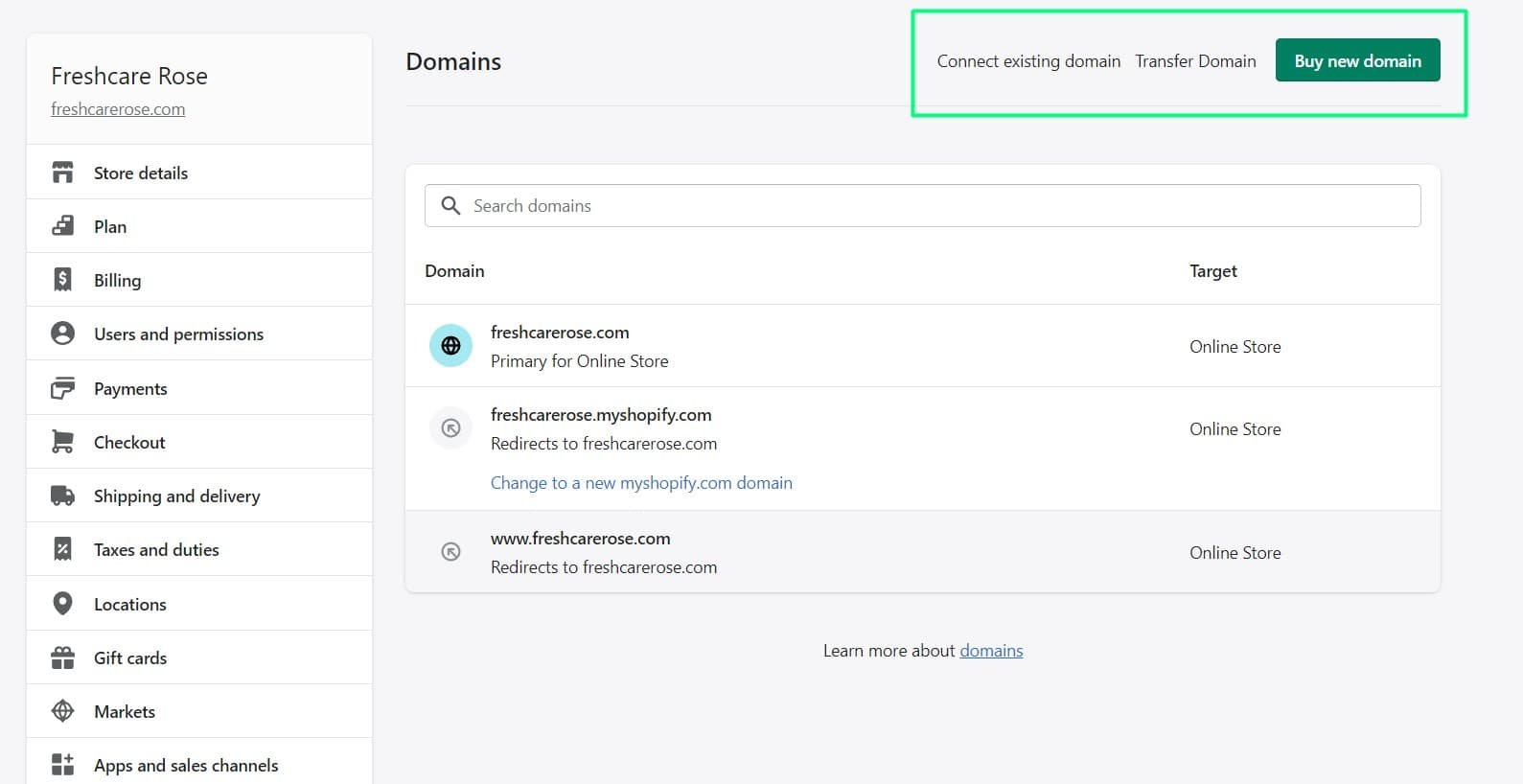Click Online Store target for www.freshcarerose.com
Viewport: 1523px width, 784px height.
pyautogui.click(x=1235, y=552)
